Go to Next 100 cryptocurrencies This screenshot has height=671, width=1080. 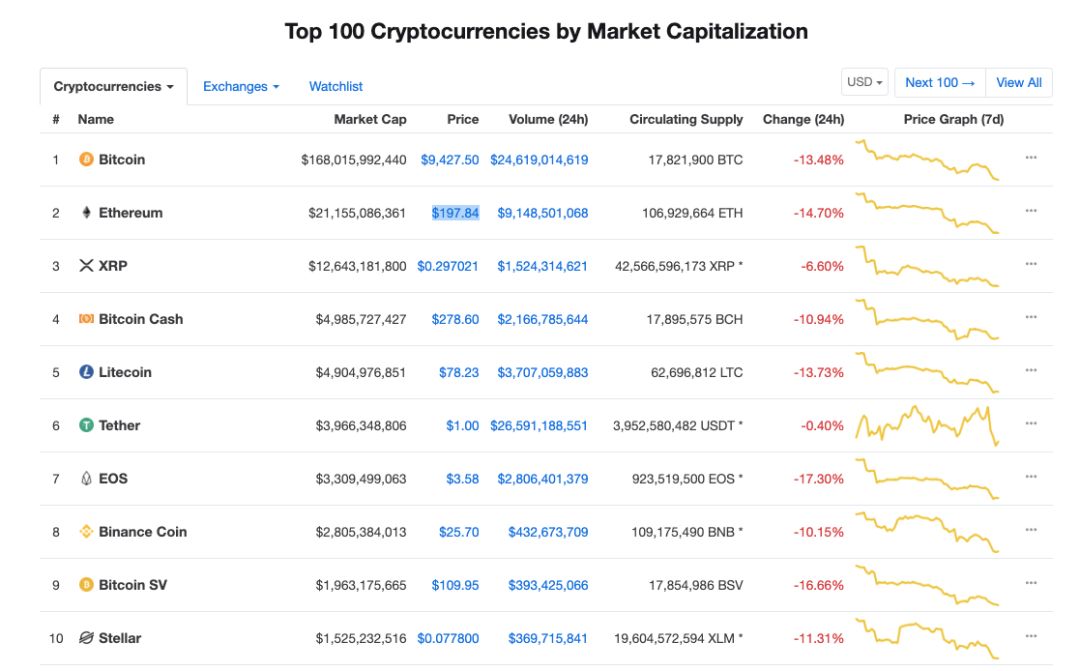click(939, 82)
